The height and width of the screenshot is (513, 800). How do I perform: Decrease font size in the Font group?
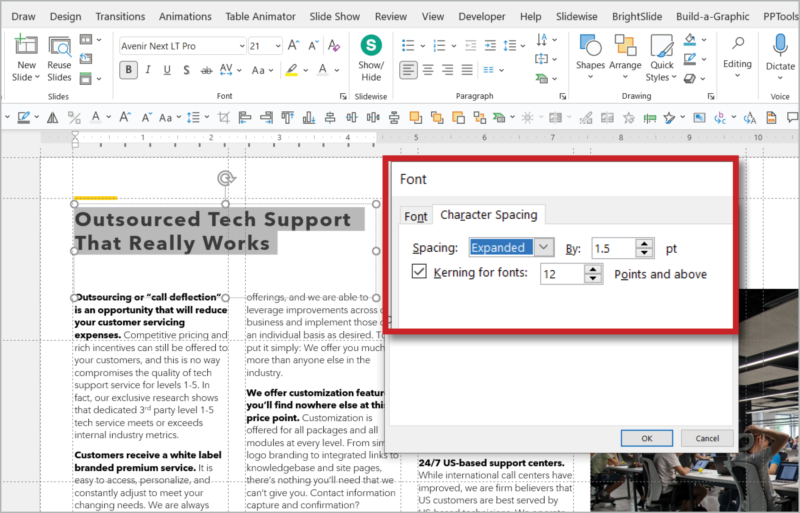click(313, 46)
